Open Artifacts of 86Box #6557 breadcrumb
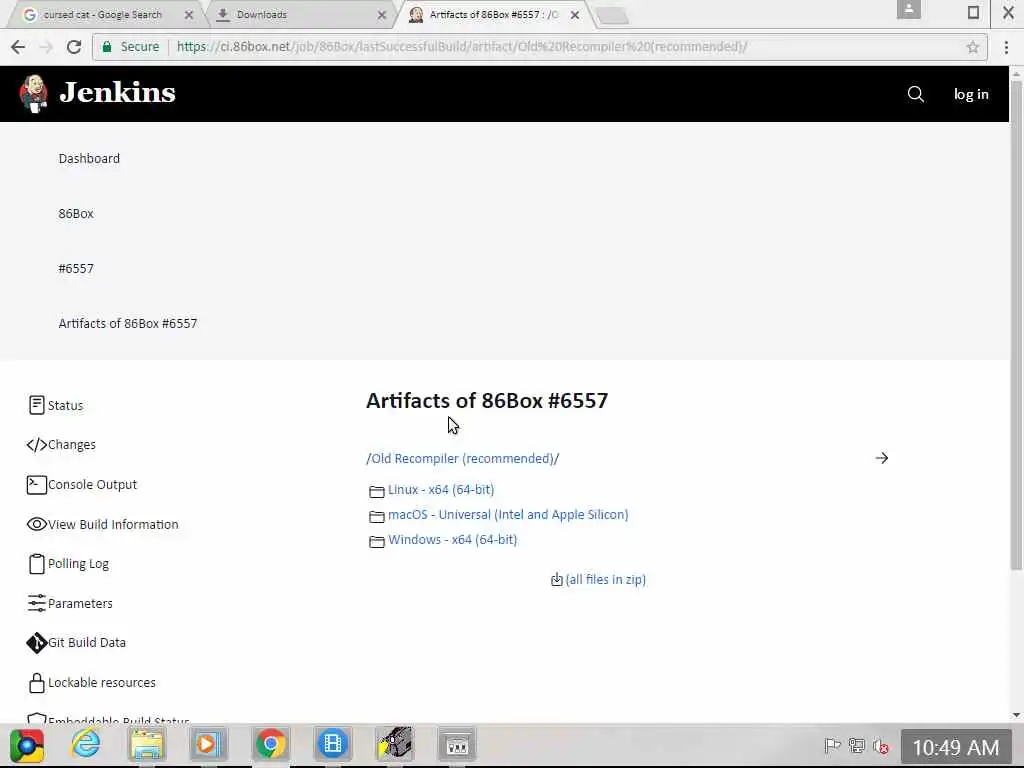This screenshot has height=768, width=1024. (127, 323)
